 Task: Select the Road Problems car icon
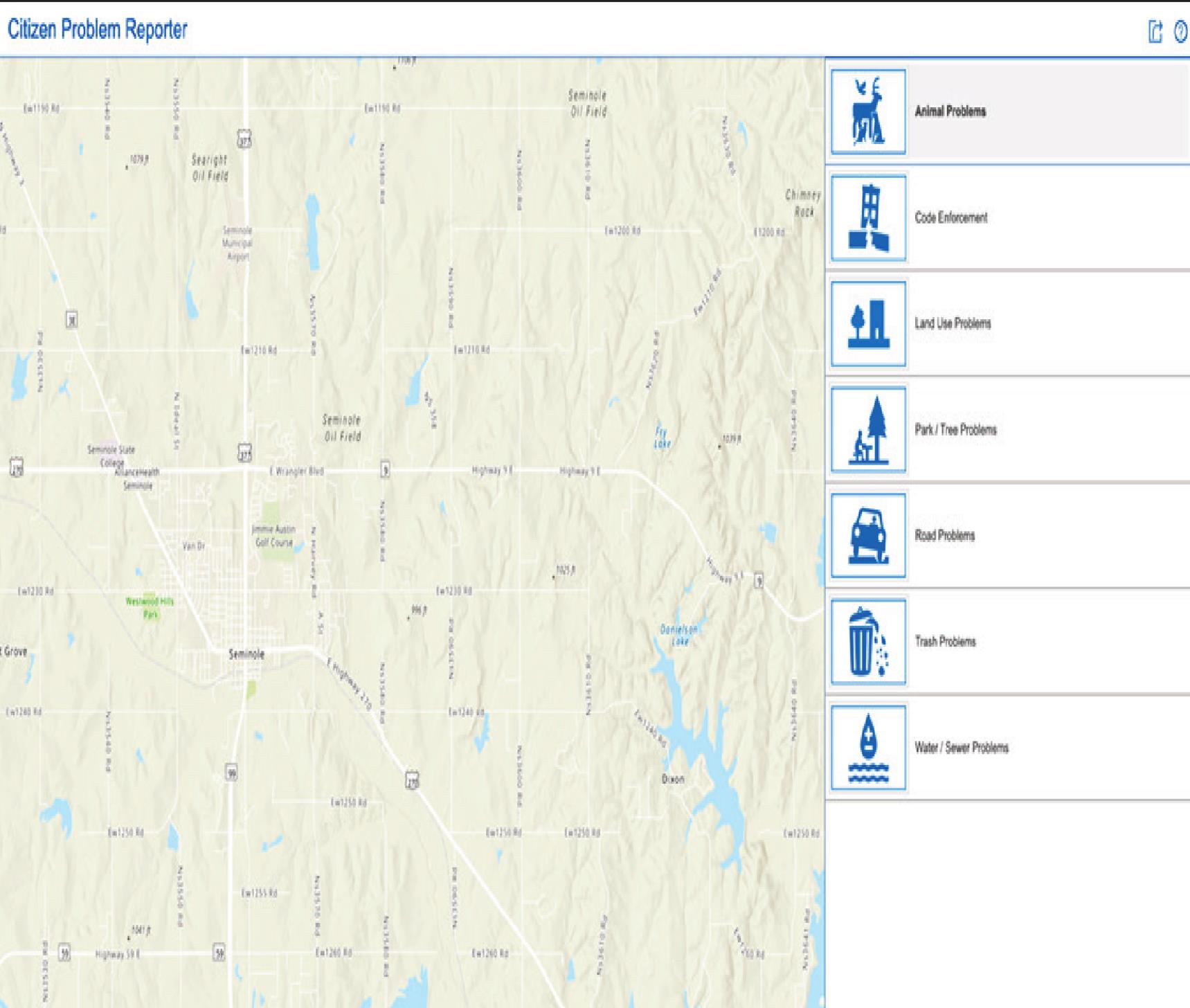(869, 535)
